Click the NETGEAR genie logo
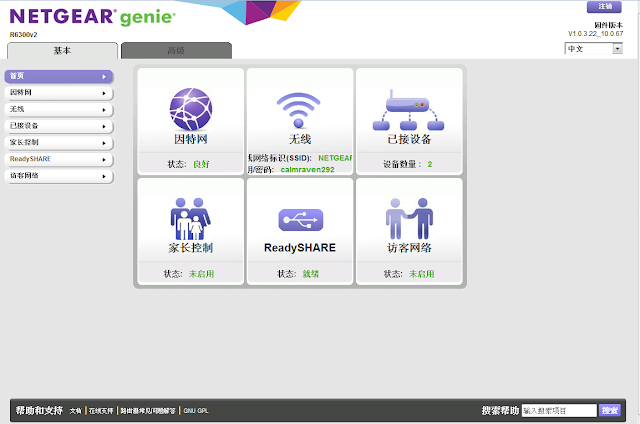640x424 pixels. (93, 17)
